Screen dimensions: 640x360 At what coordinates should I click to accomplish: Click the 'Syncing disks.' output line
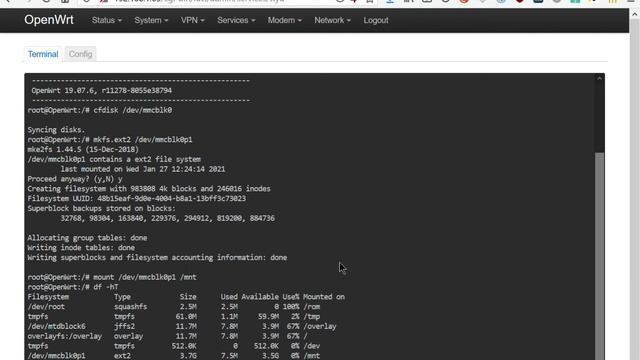click(56, 130)
